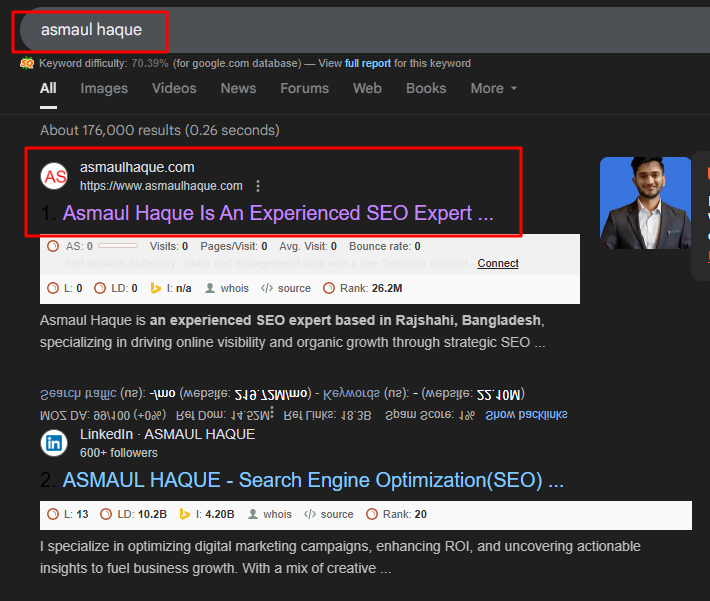Open the Books tab

pos(426,88)
